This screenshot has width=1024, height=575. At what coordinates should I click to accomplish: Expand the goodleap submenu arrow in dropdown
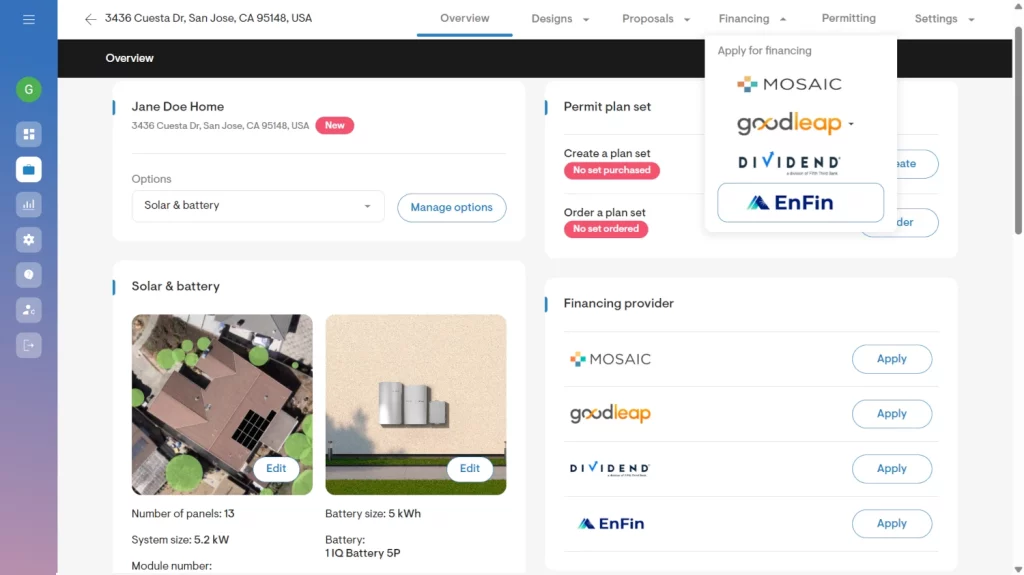(851, 125)
